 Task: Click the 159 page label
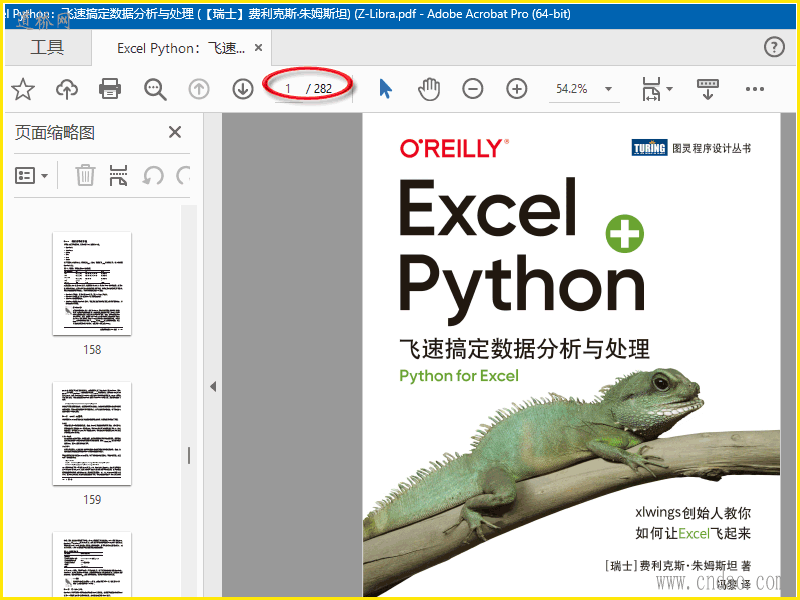pos(92,499)
